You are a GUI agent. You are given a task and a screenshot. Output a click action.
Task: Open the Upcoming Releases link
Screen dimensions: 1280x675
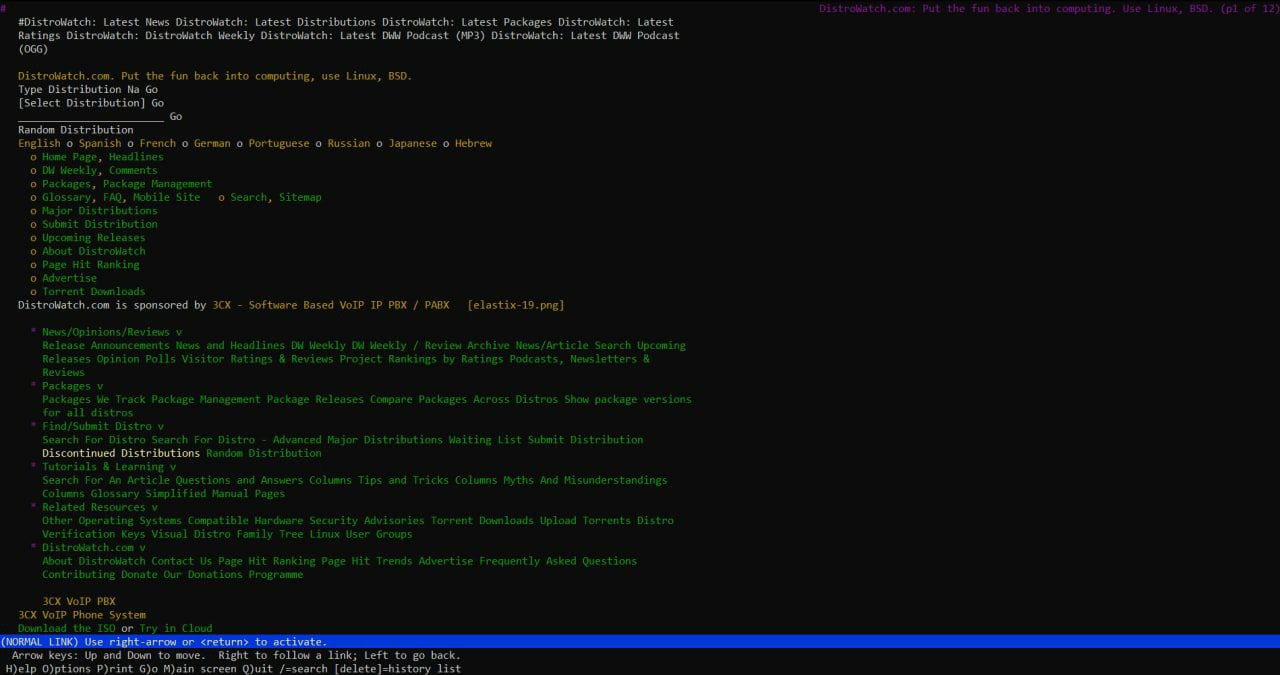click(x=94, y=238)
